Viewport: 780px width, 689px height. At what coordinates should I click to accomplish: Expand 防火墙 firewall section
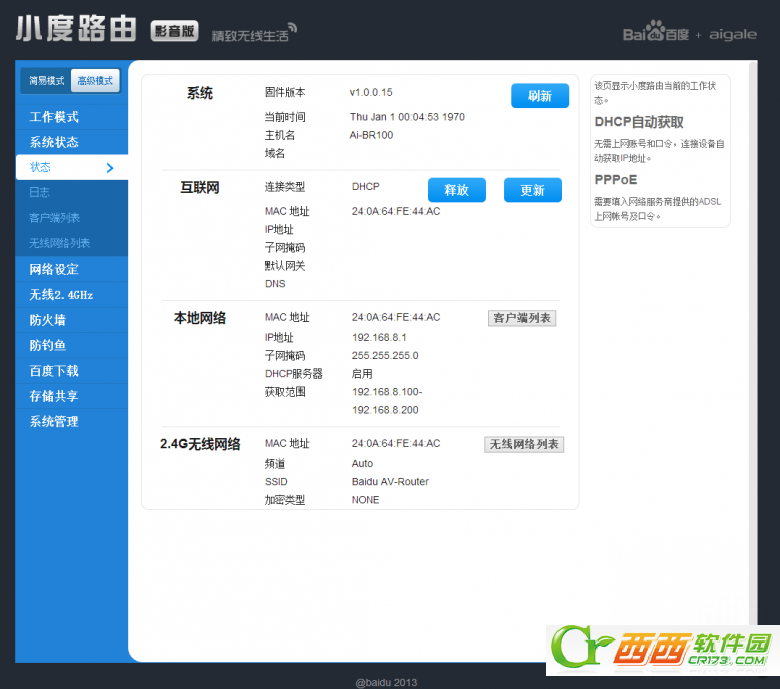point(72,320)
